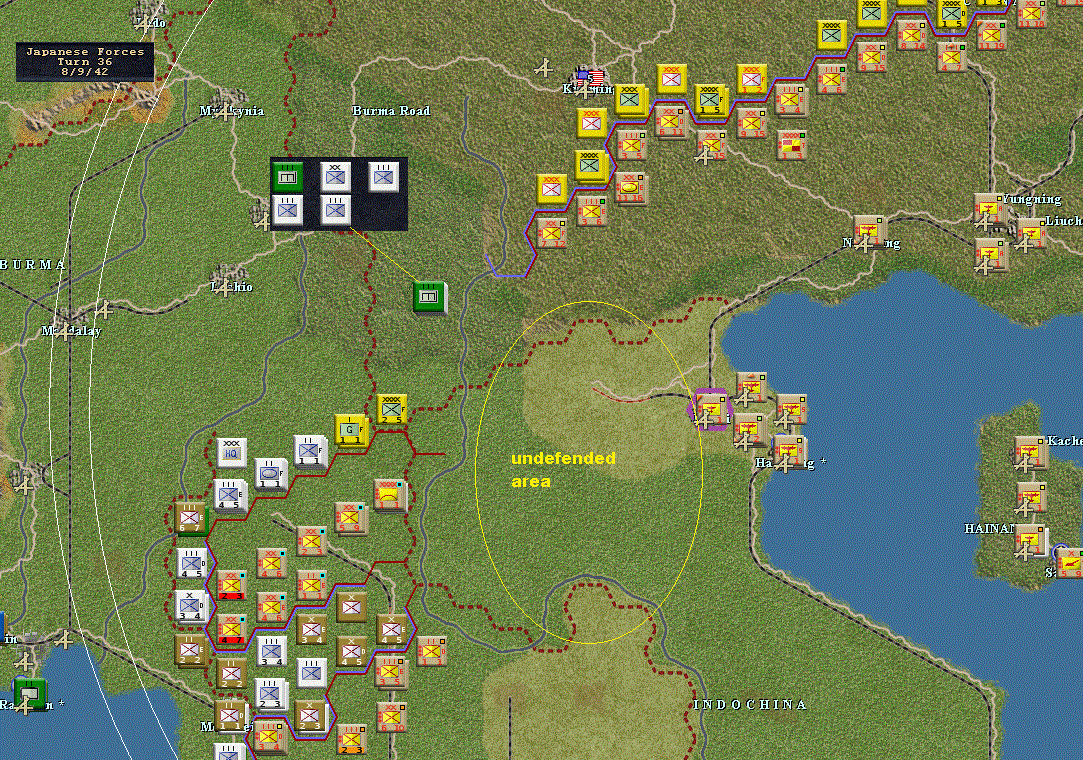Image resolution: width=1083 pixels, height=760 pixels.
Task: Select the brown X brigade counter rated 3-4 E
Action: 312,629
